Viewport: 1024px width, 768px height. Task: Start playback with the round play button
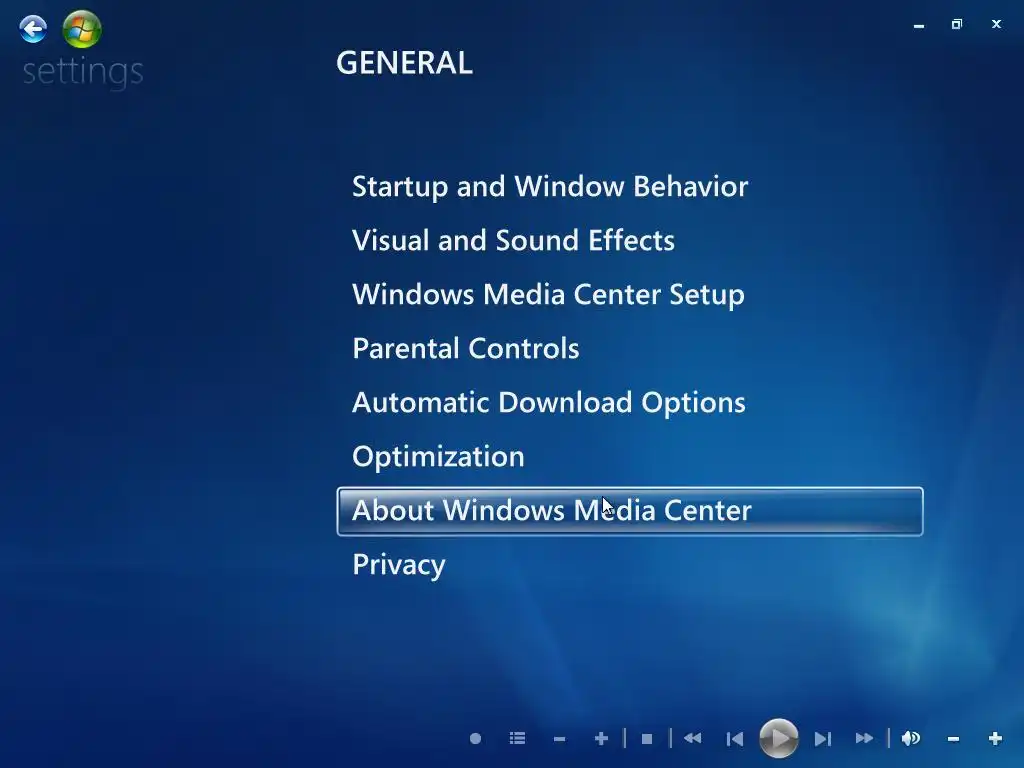[x=778, y=739]
